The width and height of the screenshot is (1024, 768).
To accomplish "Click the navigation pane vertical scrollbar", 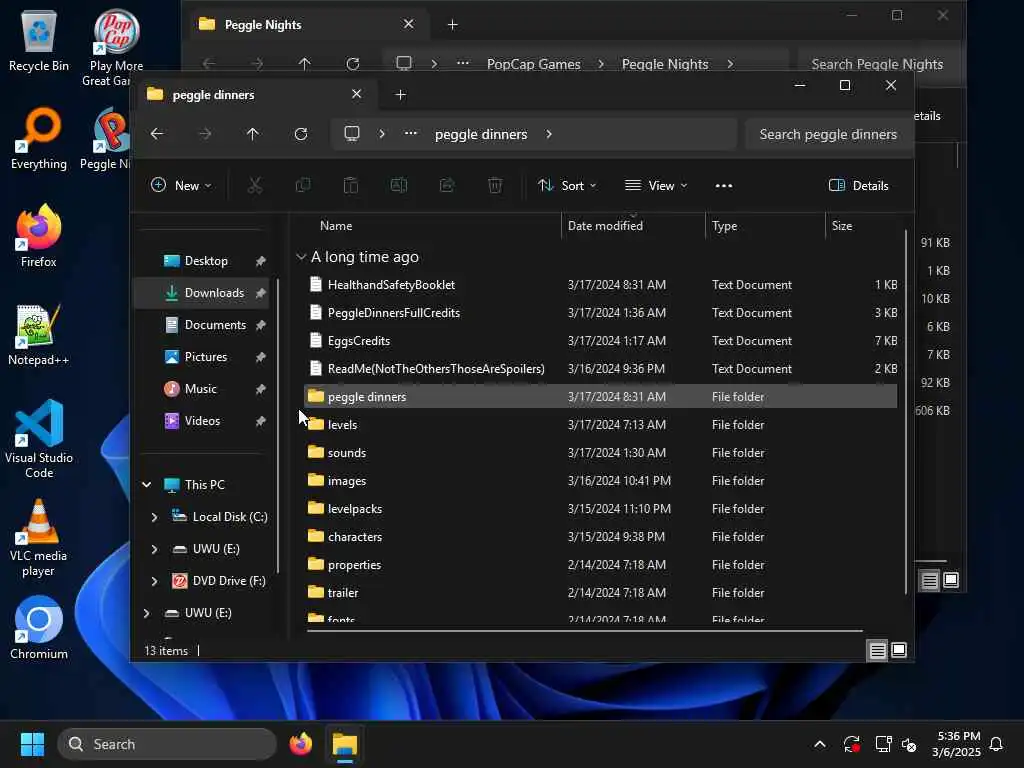I will [278, 426].
